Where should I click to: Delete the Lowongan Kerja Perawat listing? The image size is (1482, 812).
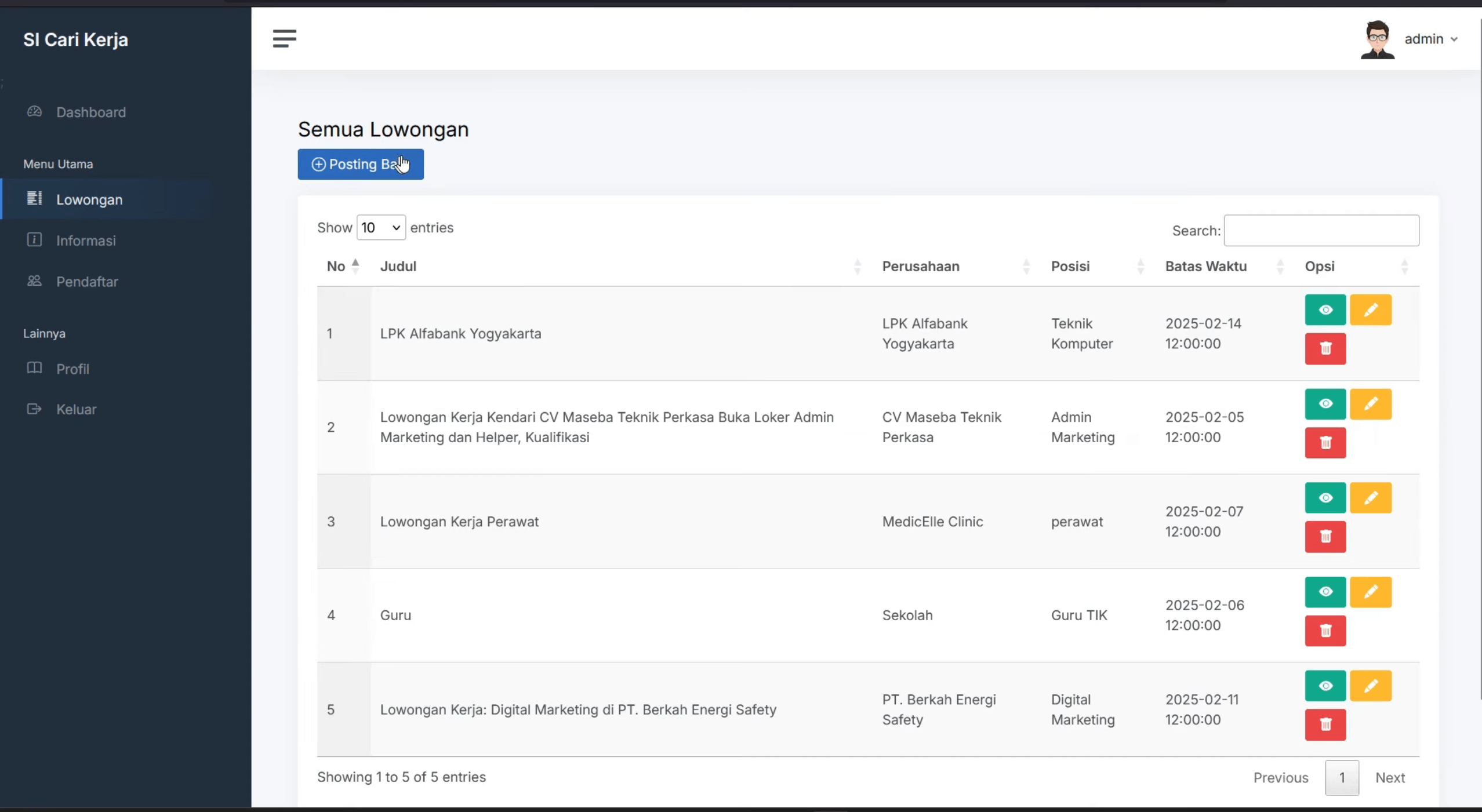1325,537
